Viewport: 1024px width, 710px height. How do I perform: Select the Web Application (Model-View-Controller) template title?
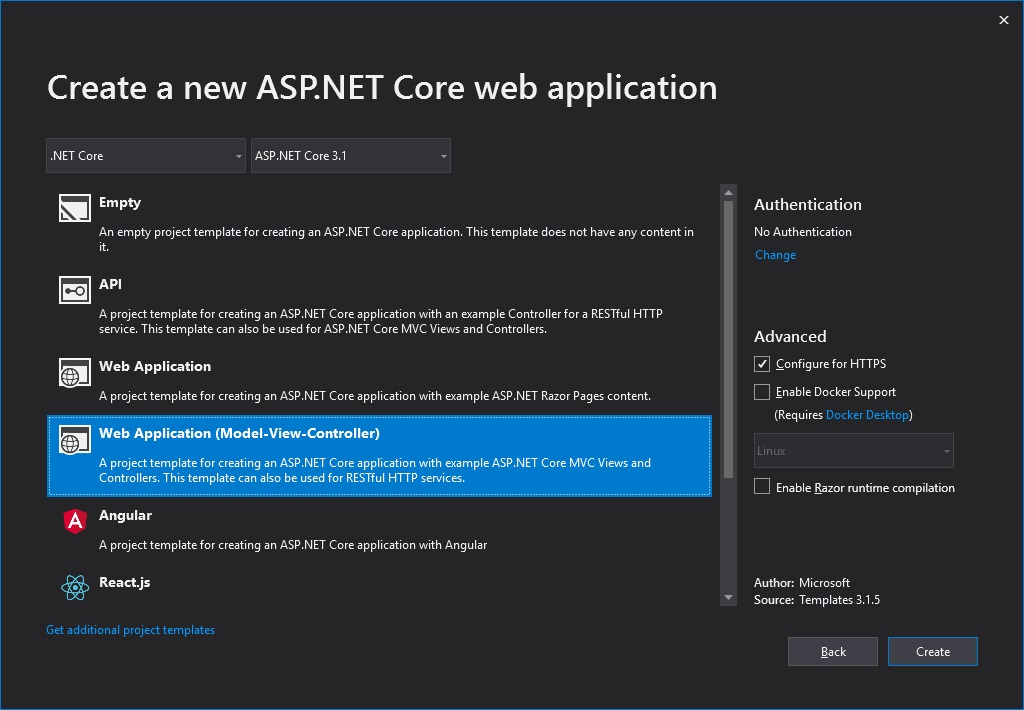(239, 434)
